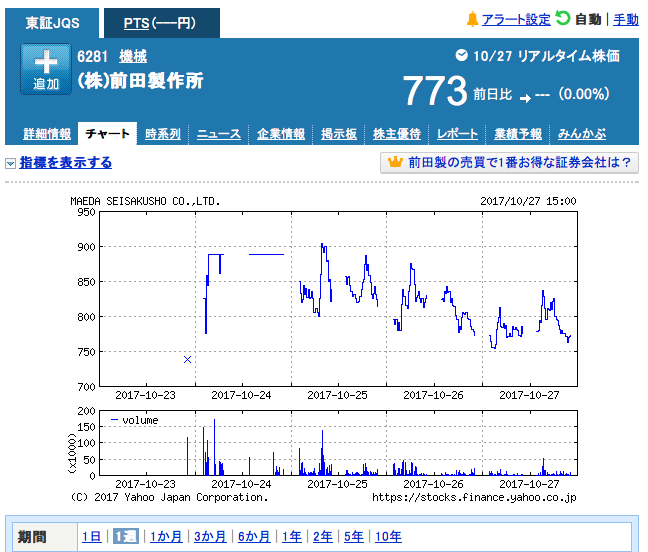Image resolution: width=648 pixels, height=552 pixels.
Task: Expand the 指標を表示する arrow icon
Action: 10,163
